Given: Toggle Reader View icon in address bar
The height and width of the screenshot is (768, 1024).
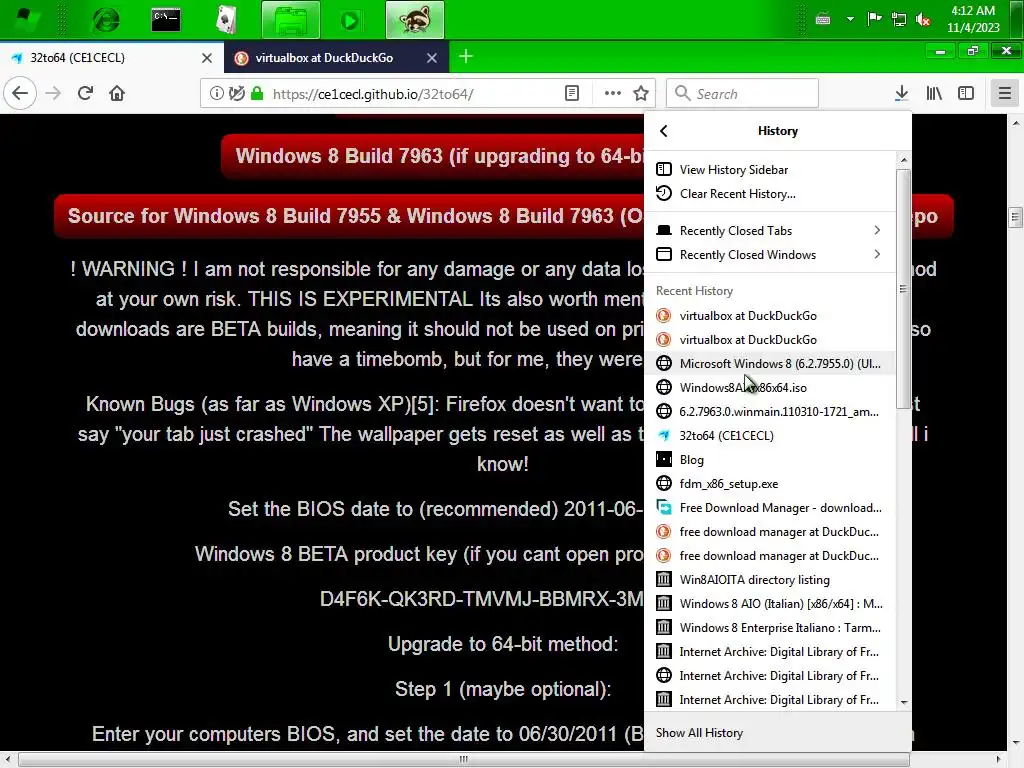Looking at the screenshot, I should point(571,93).
